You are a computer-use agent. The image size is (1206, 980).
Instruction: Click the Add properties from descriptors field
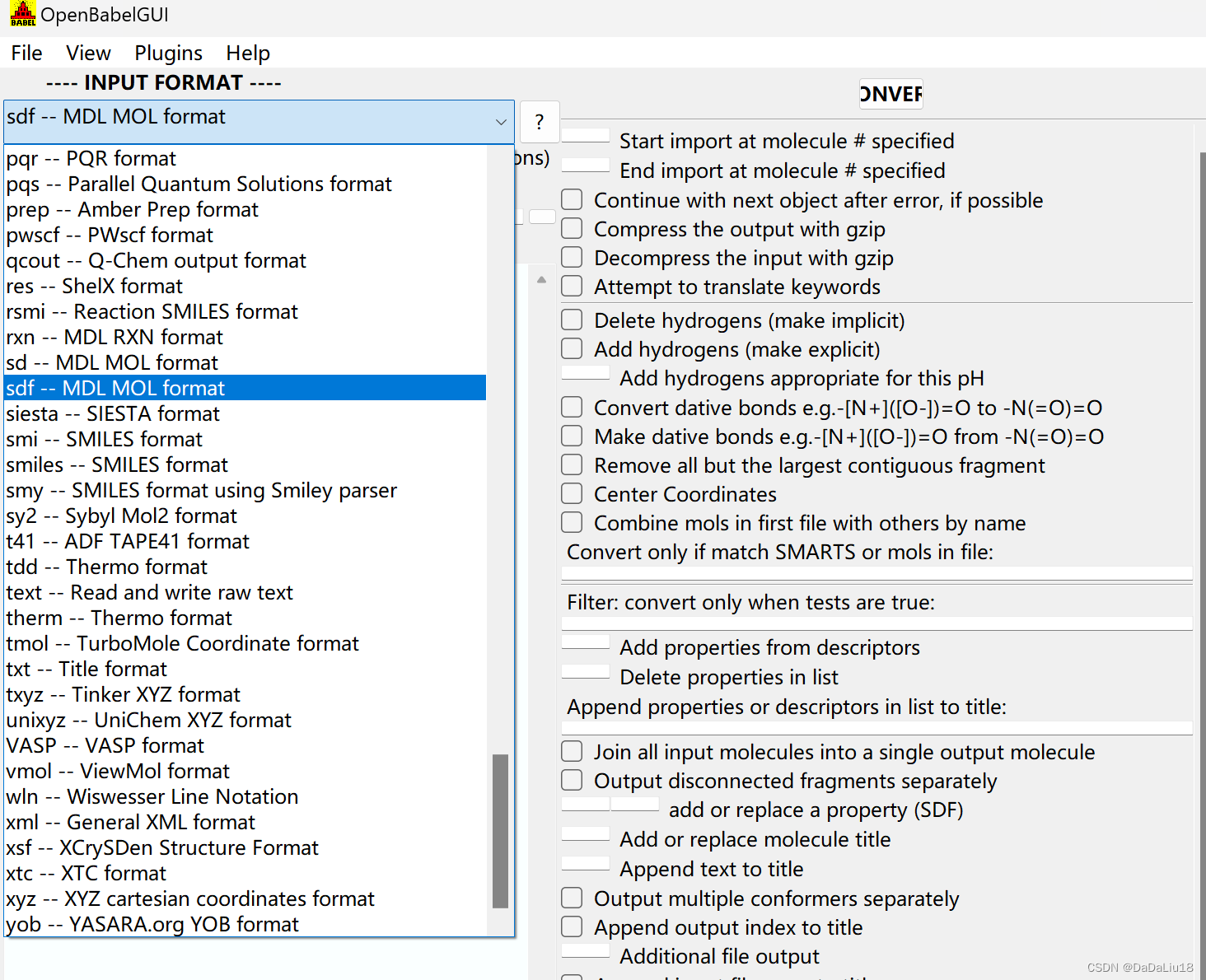[586, 642]
